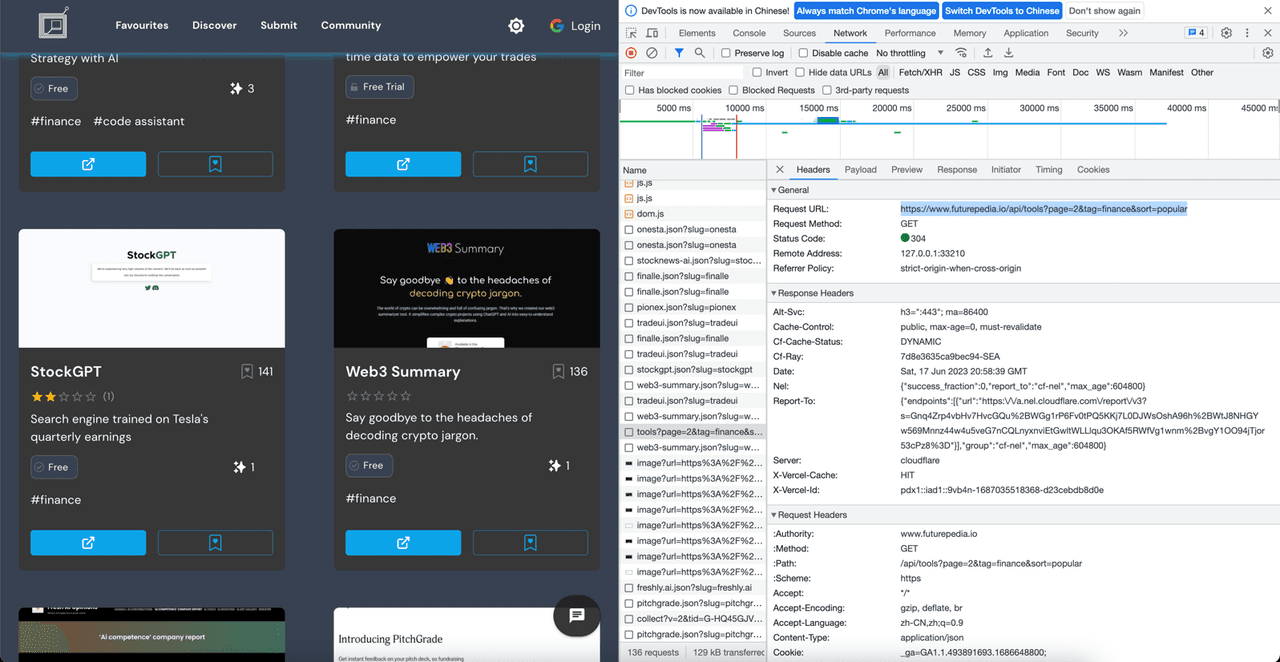Check the Invert filter checkbox
The image size is (1280, 662).
pos(757,73)
